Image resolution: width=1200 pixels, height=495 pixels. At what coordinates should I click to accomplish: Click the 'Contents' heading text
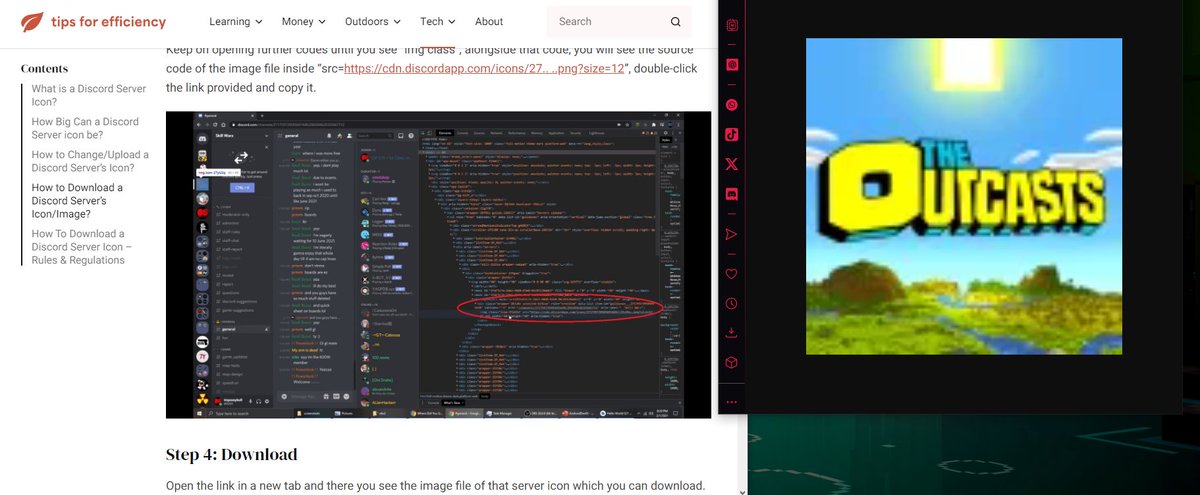pyautogui.click(x=45, y=69)
